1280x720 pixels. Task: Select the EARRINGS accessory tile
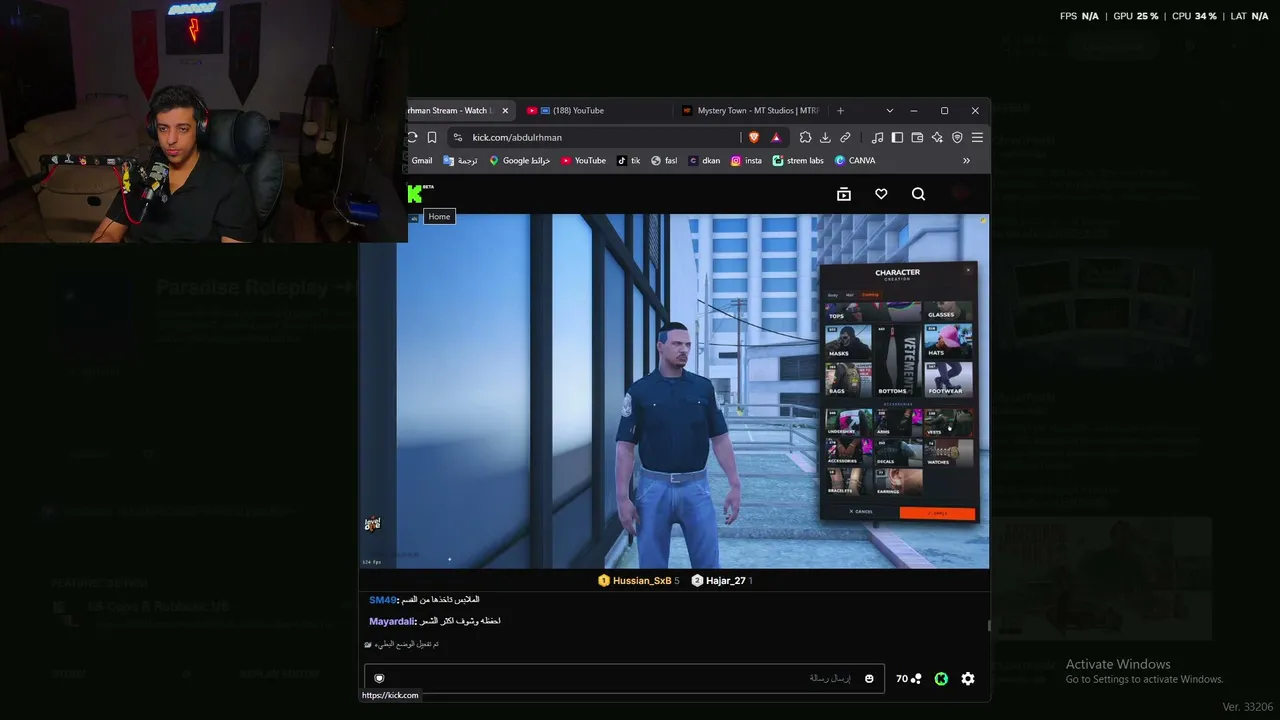(x=897, y=482)
